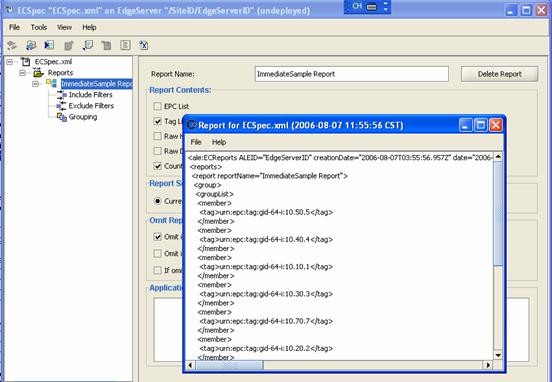Select the ECSpec.xml tree label
Image resolution: width=552 pixels, height=382 pixels.
click(x=54, y=62)
